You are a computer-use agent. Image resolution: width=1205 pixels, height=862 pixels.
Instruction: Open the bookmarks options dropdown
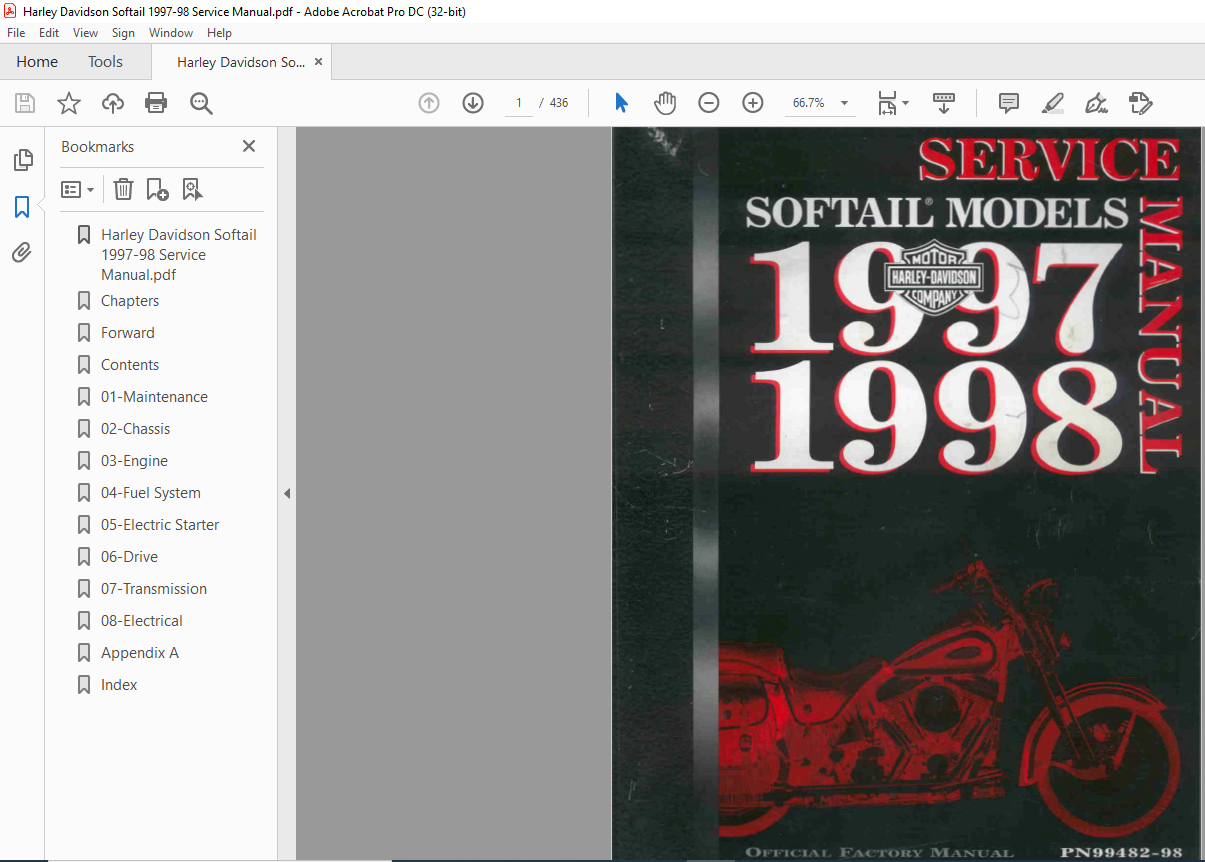pos(77,189)
